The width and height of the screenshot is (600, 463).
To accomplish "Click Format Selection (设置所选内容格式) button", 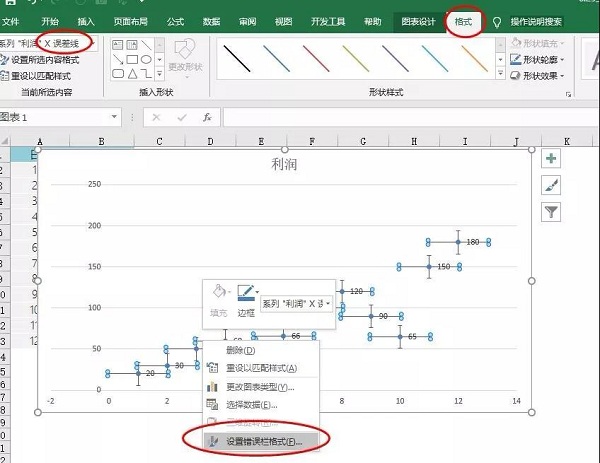I will 40,60.
